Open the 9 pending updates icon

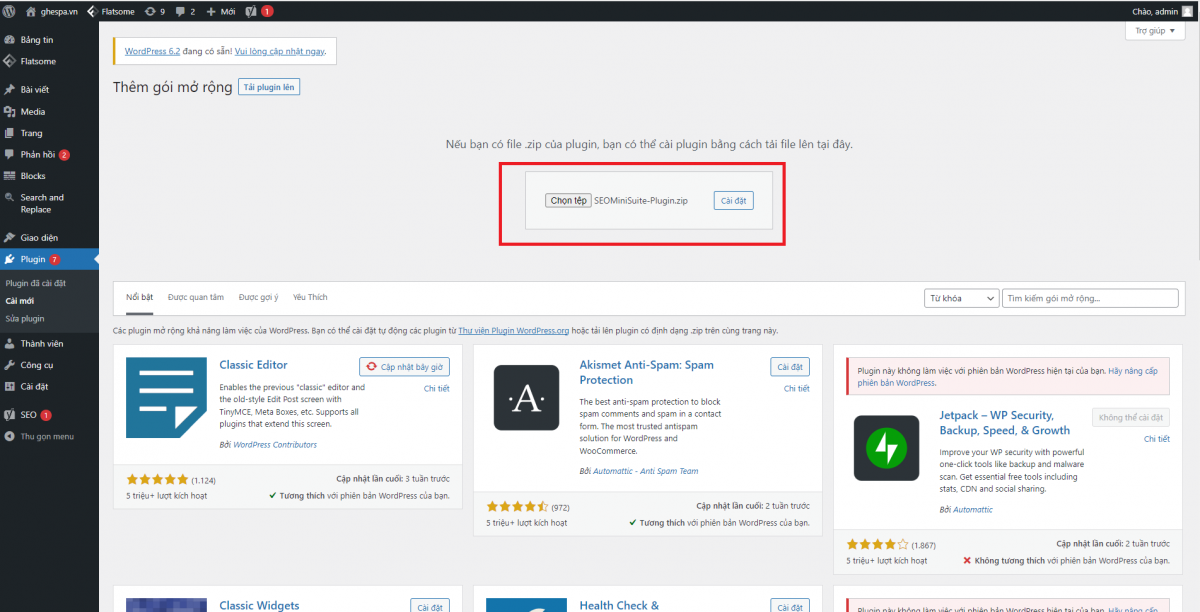[155, 11]
